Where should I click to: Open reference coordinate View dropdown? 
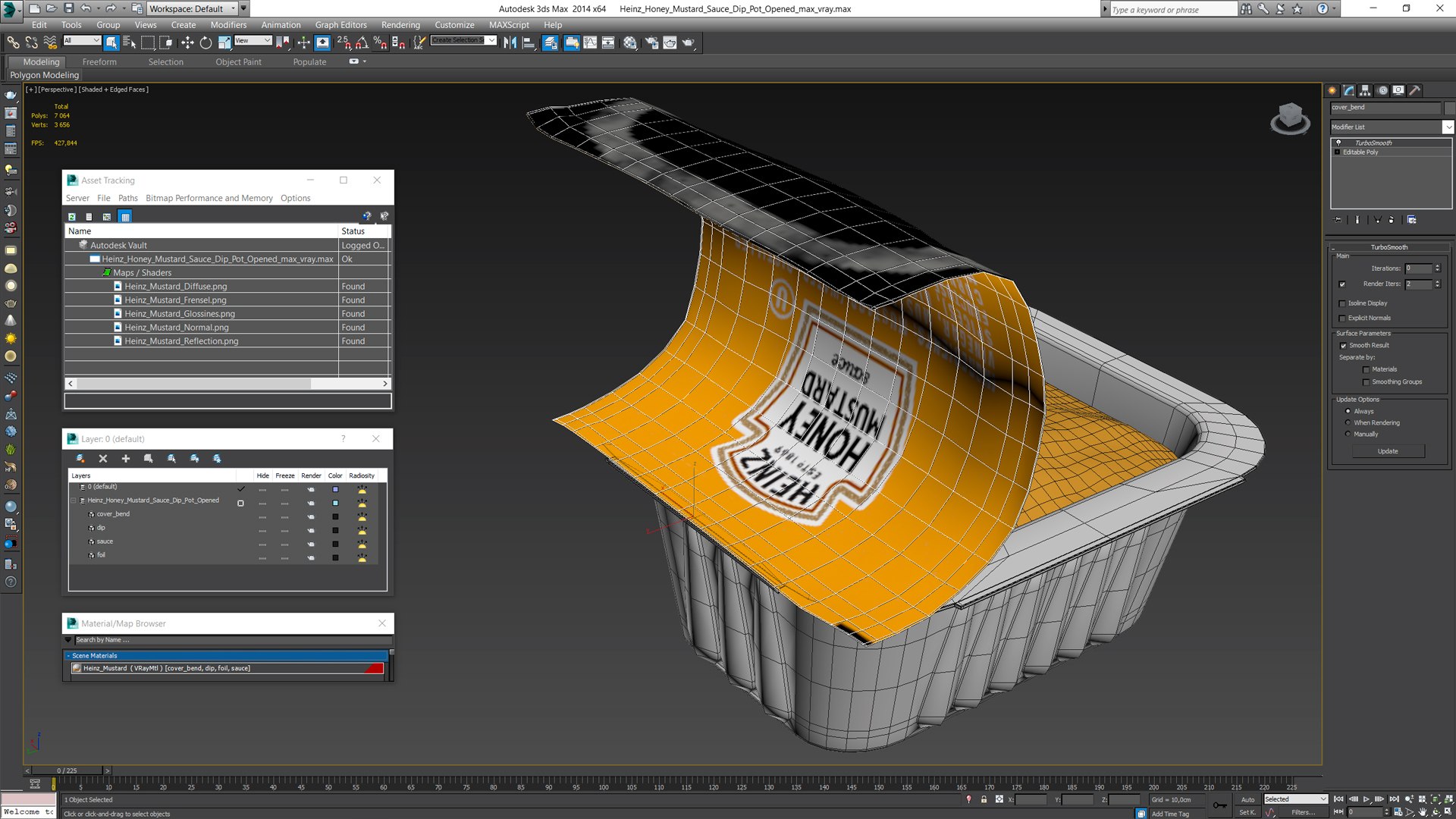click(x=253, y=40)
